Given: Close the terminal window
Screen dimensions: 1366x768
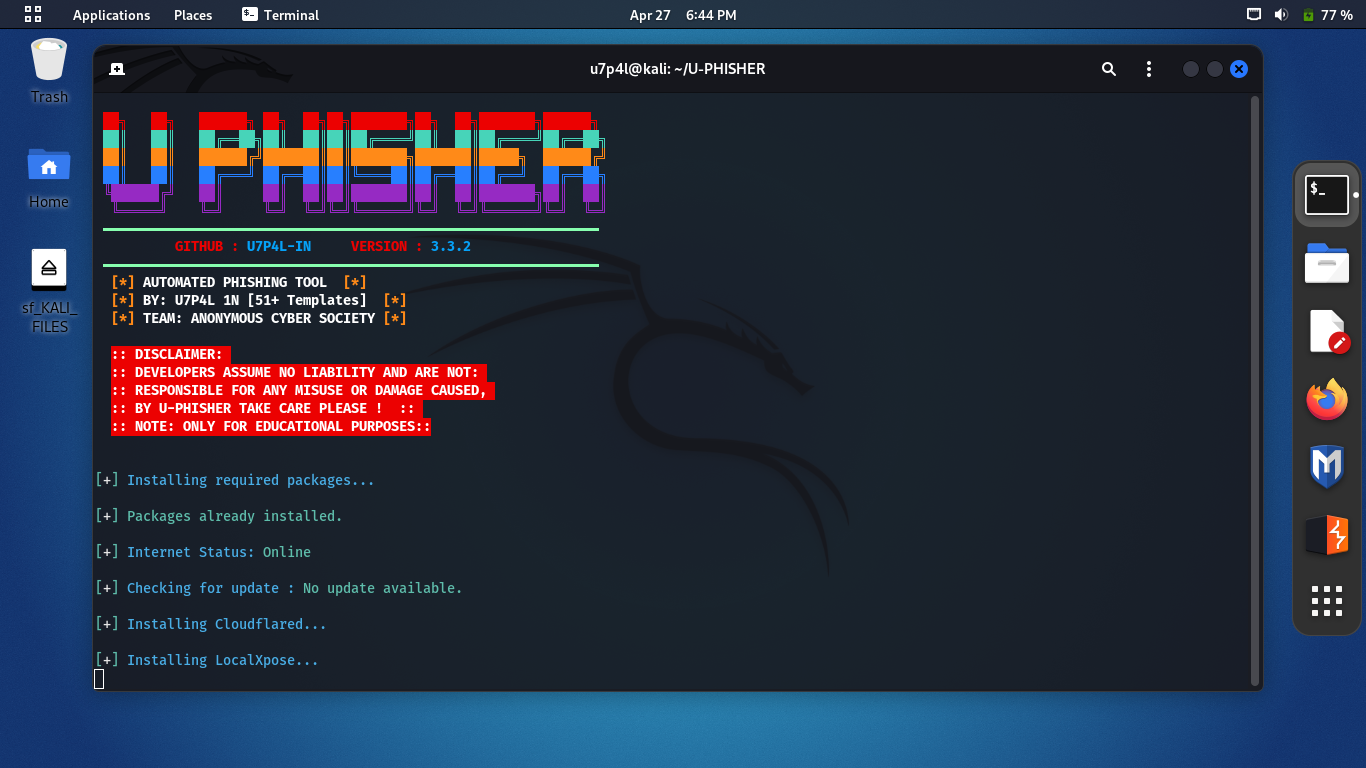Looking at the screenshot, I should pyautogui.click(x=1239, y=69).
